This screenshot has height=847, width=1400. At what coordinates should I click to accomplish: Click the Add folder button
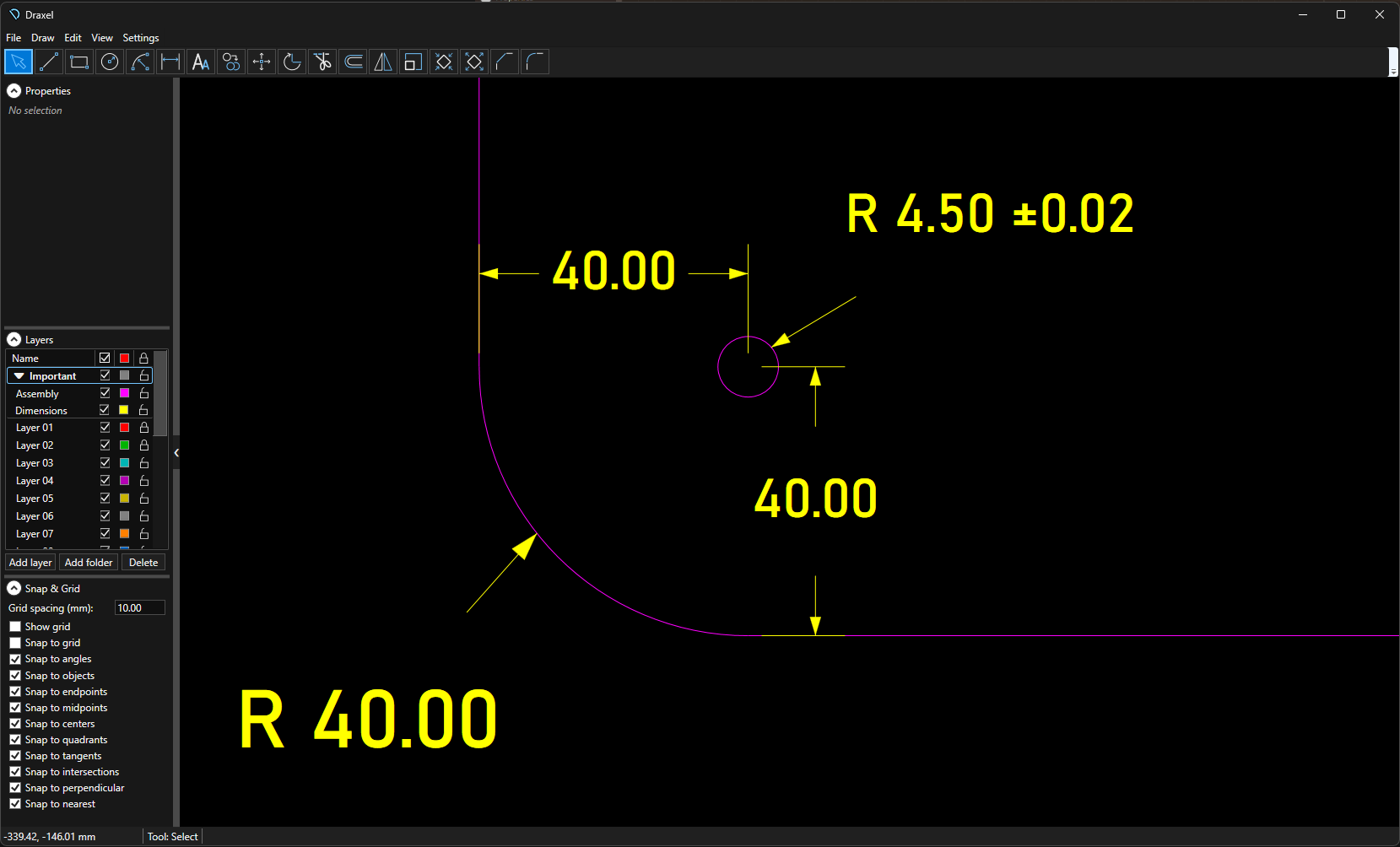click(89, 563)
